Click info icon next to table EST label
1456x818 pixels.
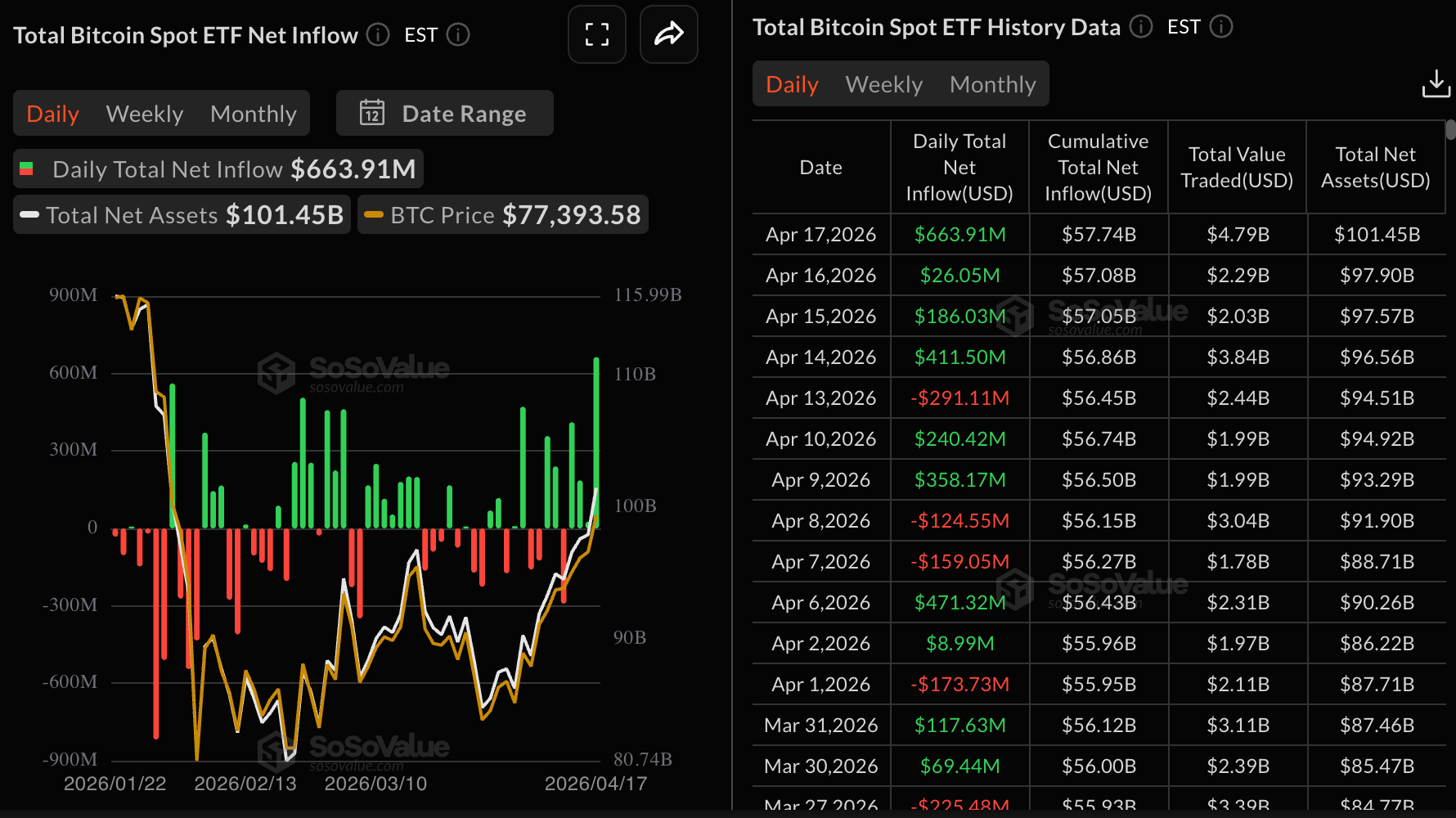click(1221, 27)
